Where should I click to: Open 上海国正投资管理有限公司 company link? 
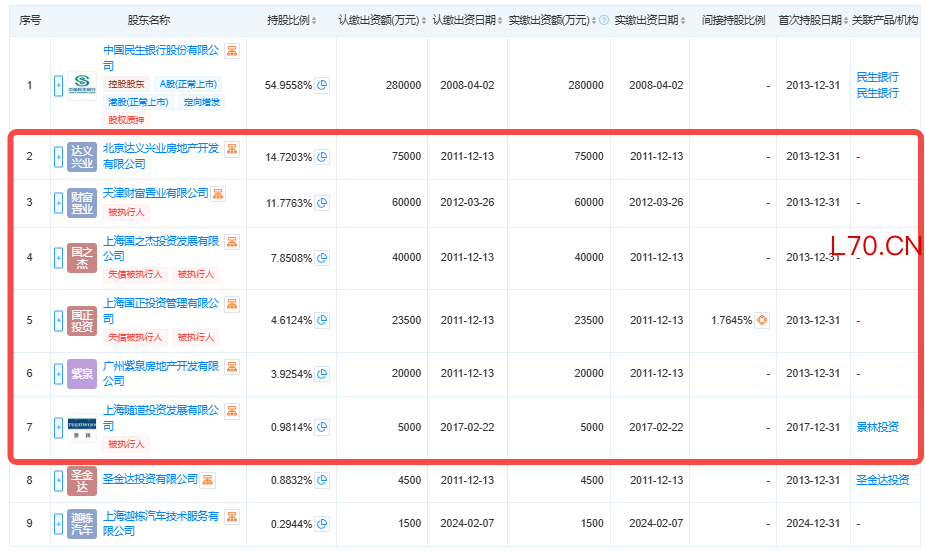[161, 311]
